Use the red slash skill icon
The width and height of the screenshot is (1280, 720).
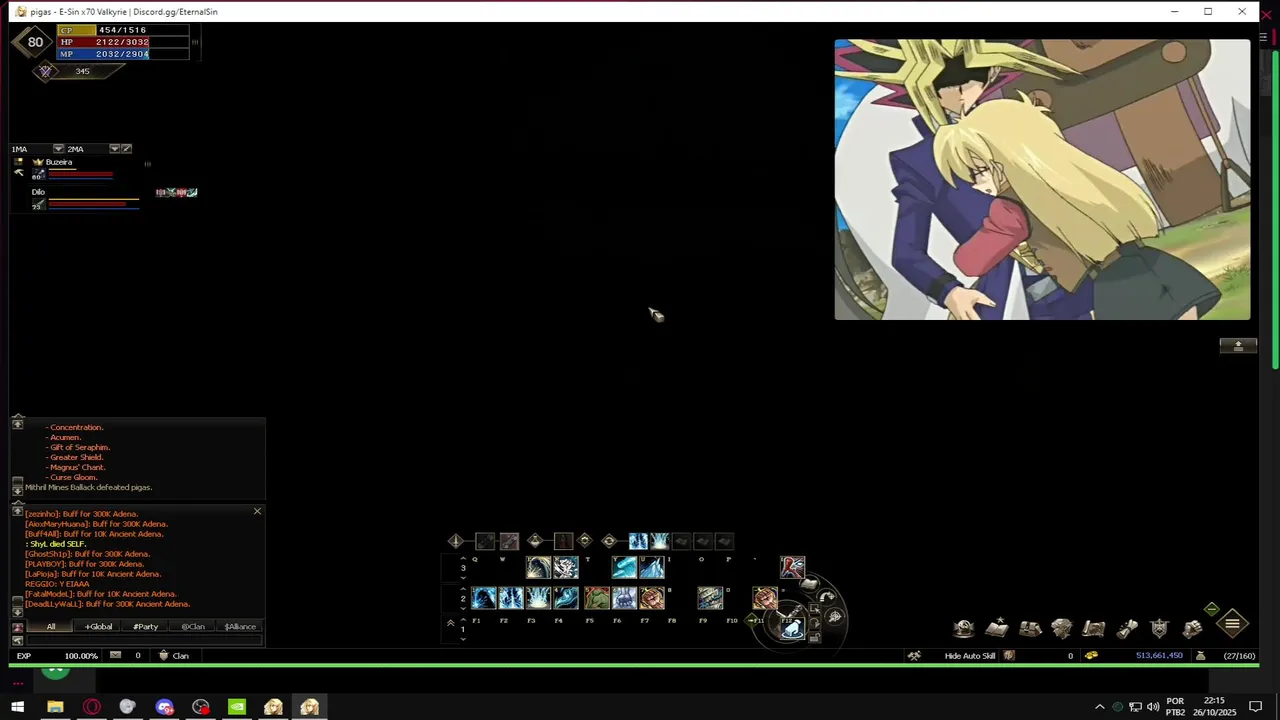coord(792,568)
